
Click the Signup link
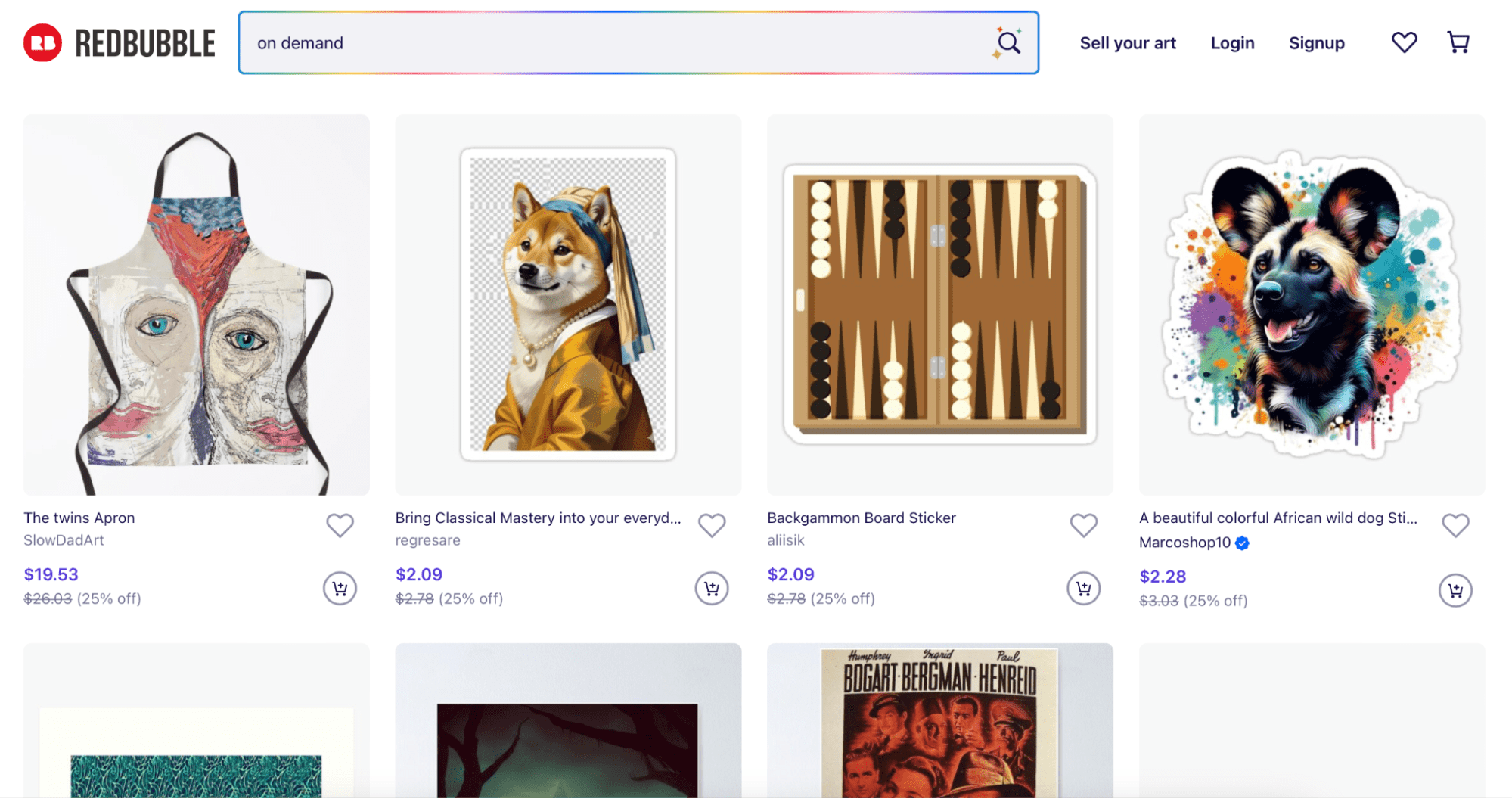coord(1316,43)
